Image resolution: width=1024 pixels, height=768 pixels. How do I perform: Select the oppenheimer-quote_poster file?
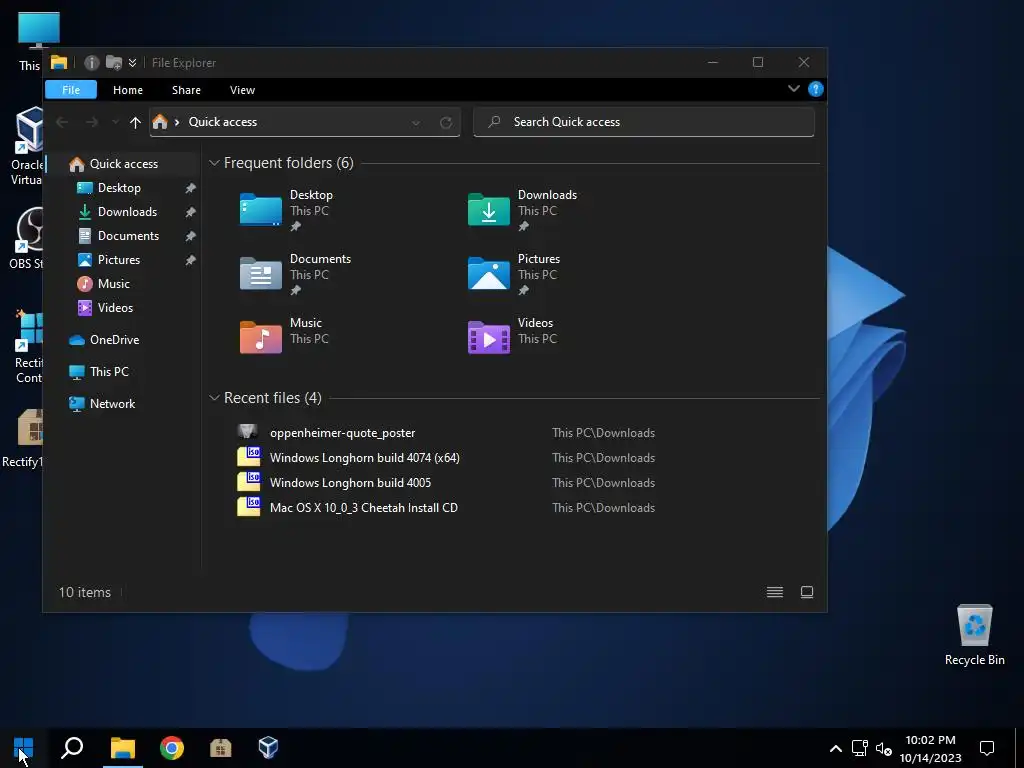[342, 433]
